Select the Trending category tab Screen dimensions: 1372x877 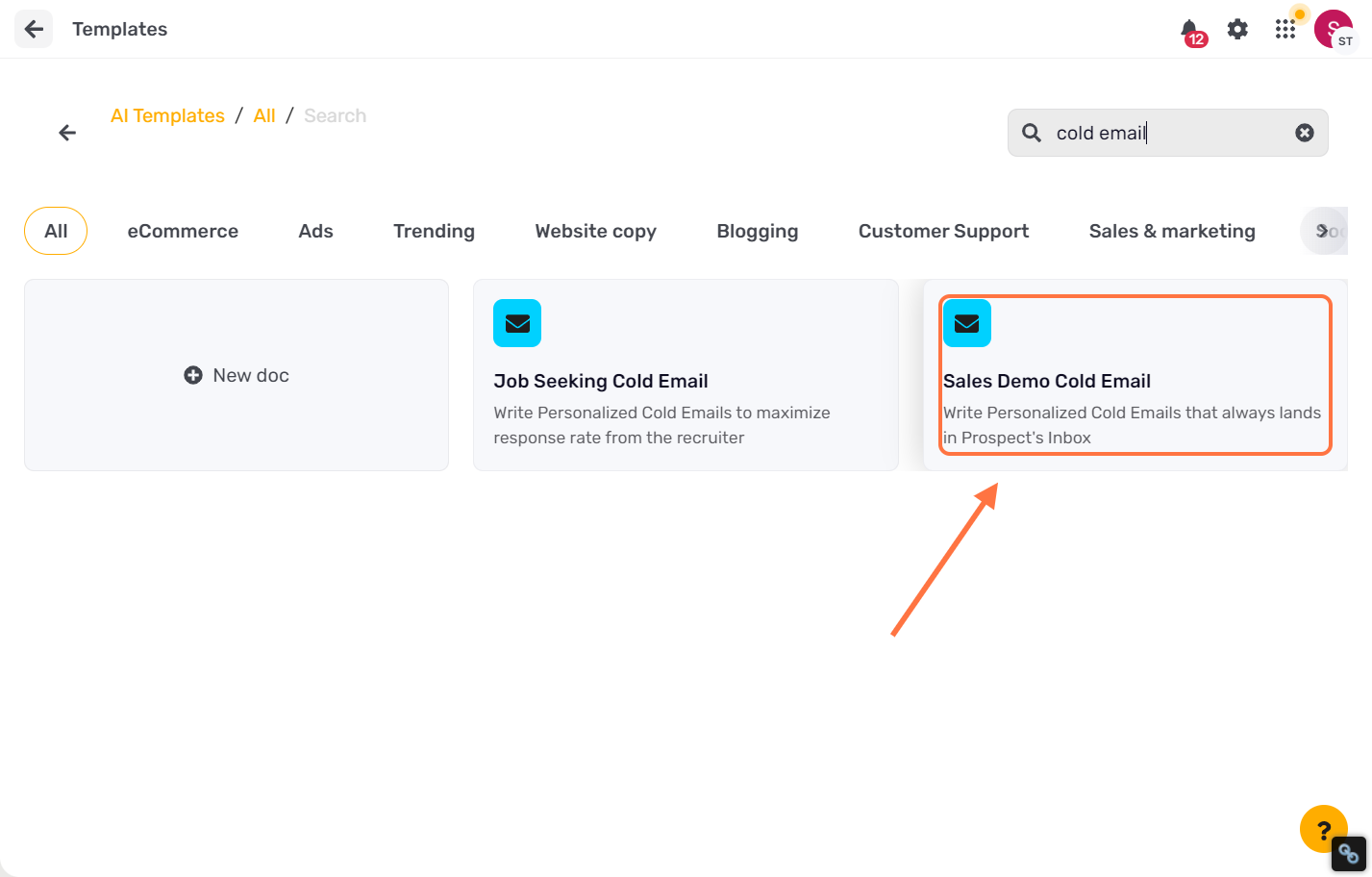(x=434, y=231)
